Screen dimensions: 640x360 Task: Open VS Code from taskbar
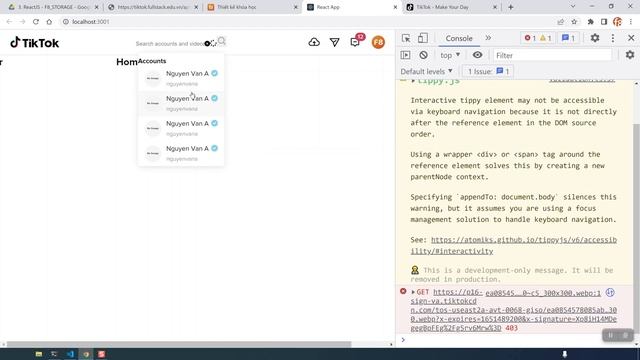point(70,354)
